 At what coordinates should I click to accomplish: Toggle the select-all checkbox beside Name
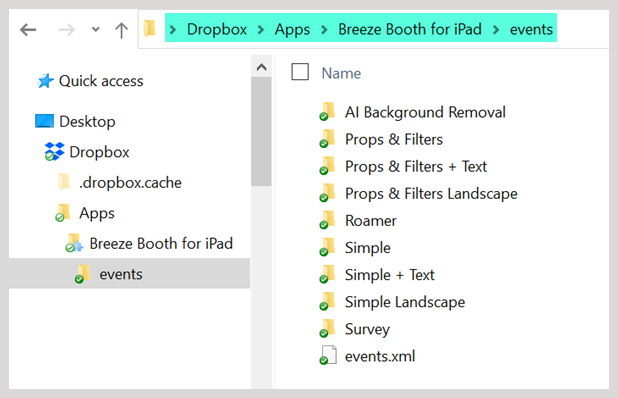point(300,72)
